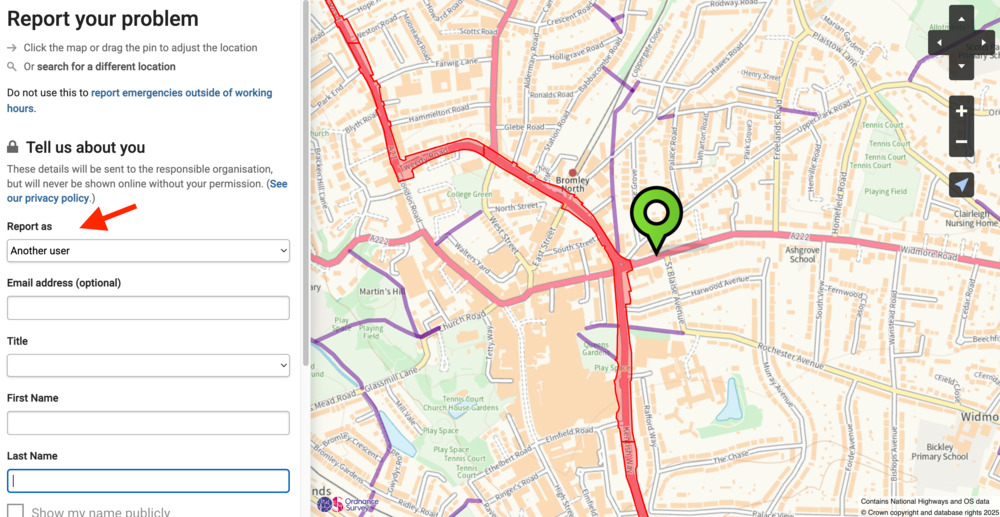Click into the Last Name field
Viewport: 1000px width, 517px height.
coord(148,481)
